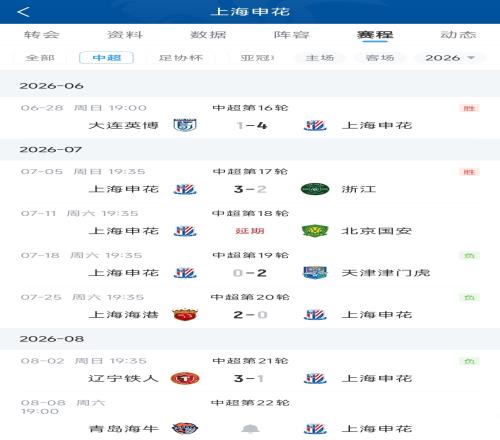Select the 北京国安 team badge
The image size is (500, 440).
click(x=315, y=231)
